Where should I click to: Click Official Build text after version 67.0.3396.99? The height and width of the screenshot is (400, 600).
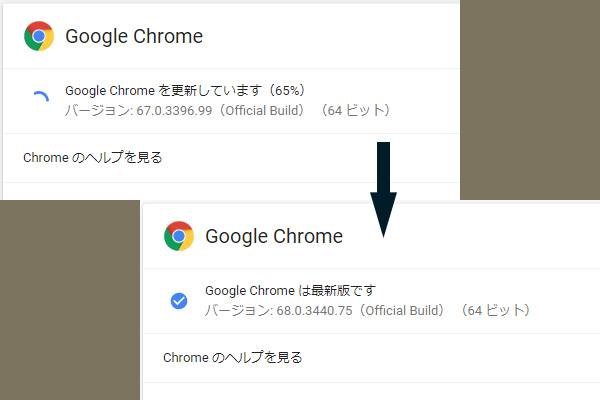coord(266,109)
